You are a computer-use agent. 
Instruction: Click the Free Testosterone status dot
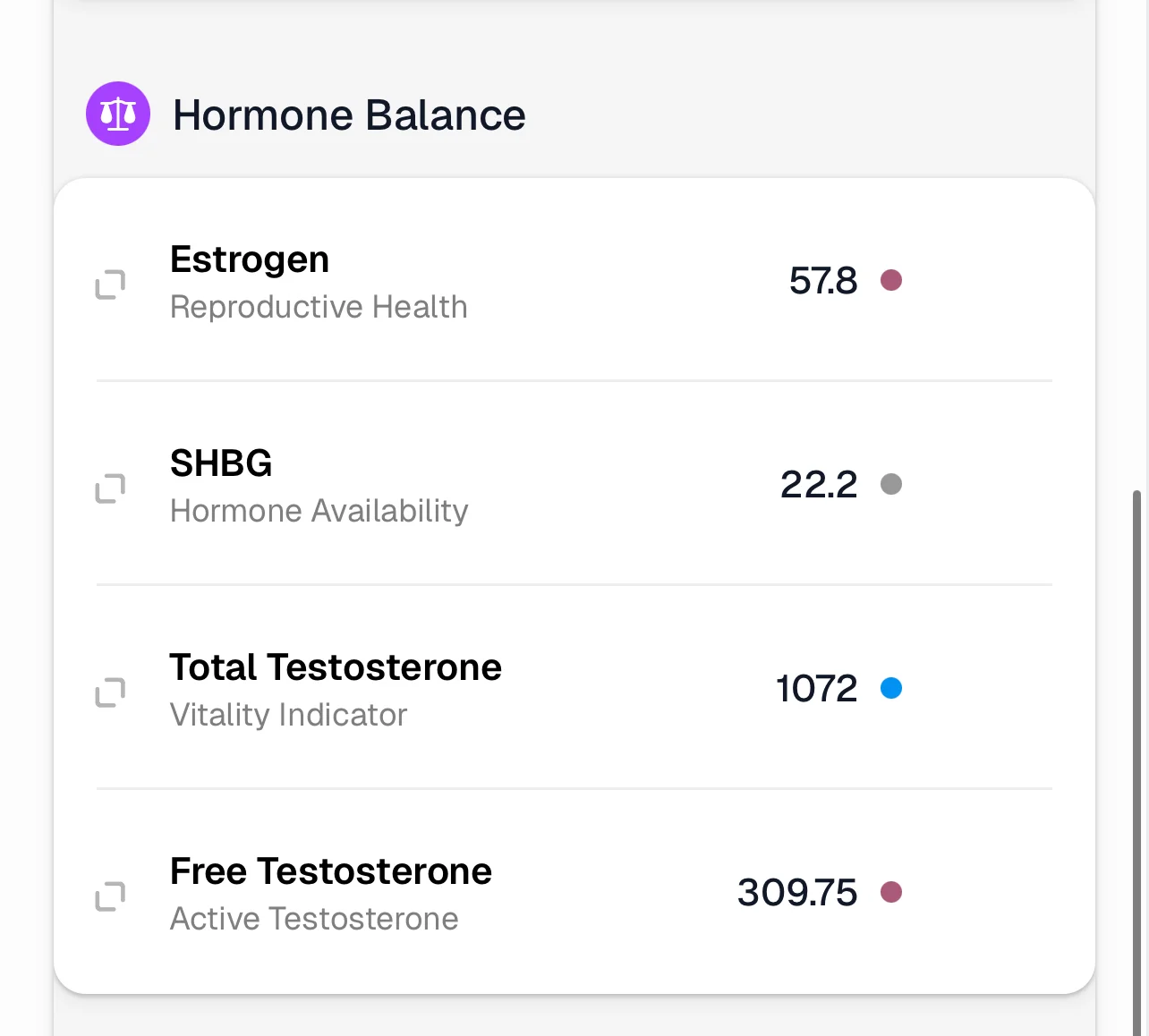click(x=891, y=893)
